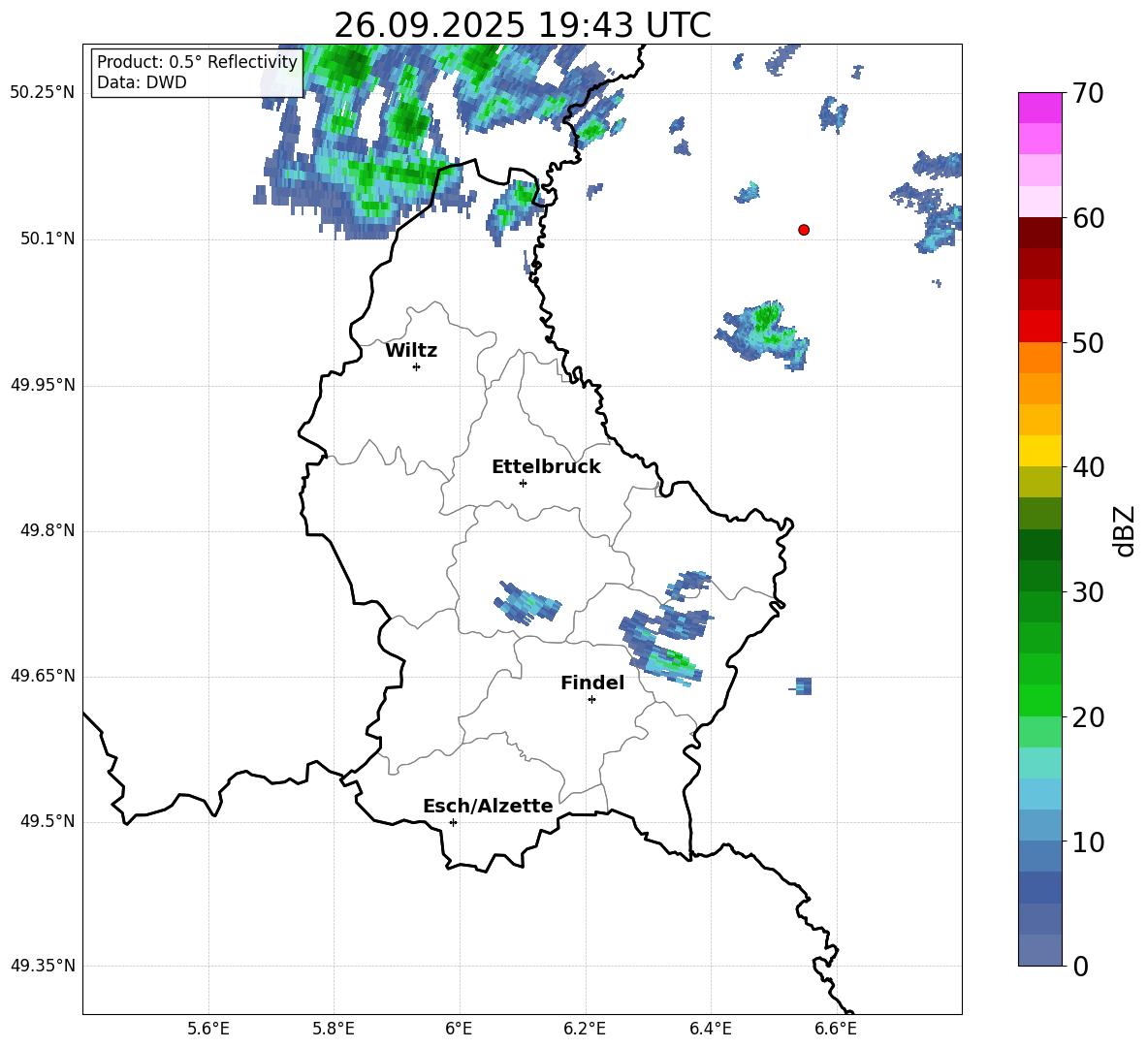Image resolution: width=1148 pixels, height=1048 pixels.
Task: Click the 49.95°N latitude label
Action: click(x=42, y=385)
